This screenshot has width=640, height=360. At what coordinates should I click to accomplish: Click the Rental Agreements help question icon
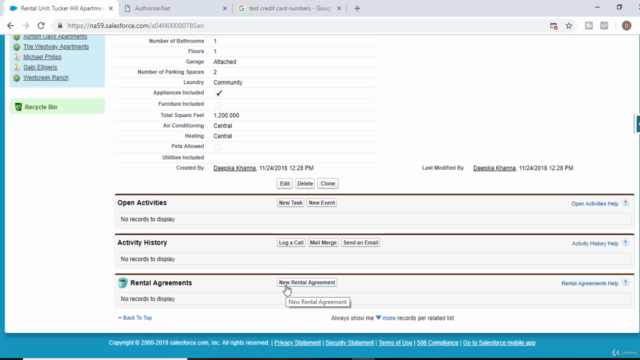(x=625, y=283)
